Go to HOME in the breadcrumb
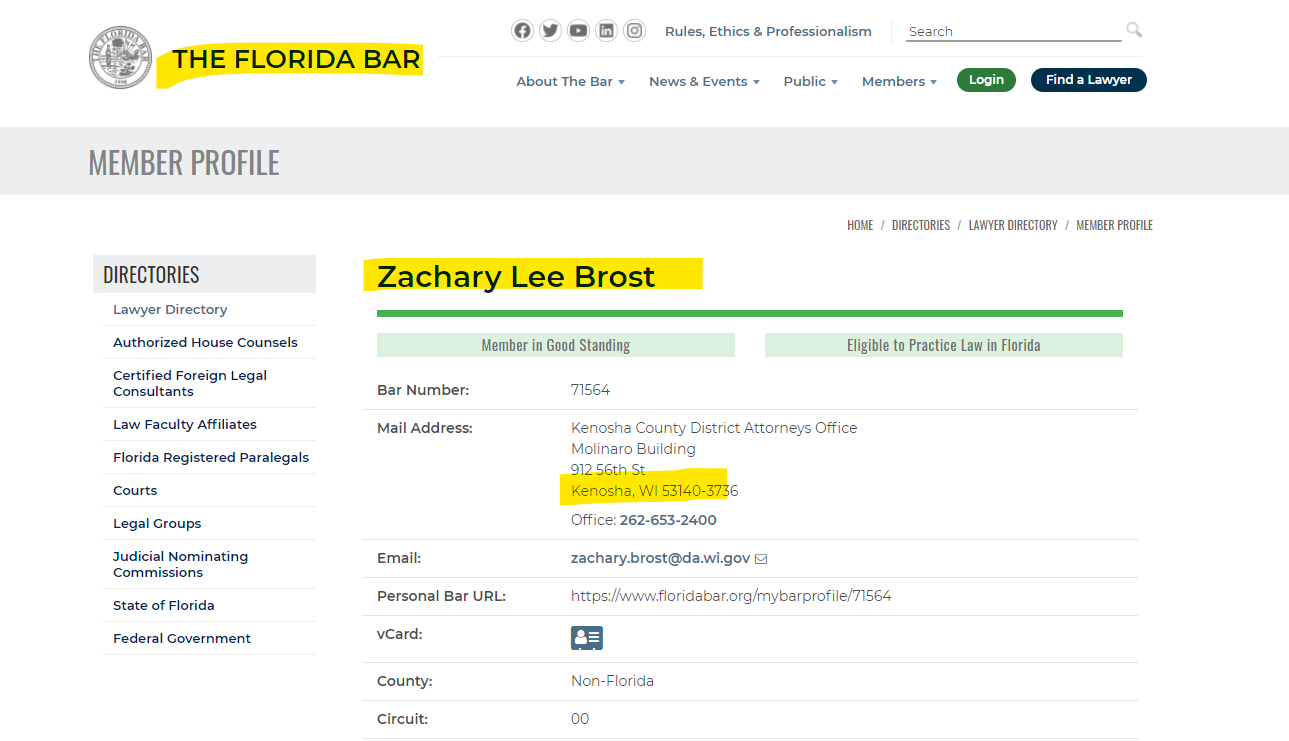The image size is (1289, 741). point(860,225)
